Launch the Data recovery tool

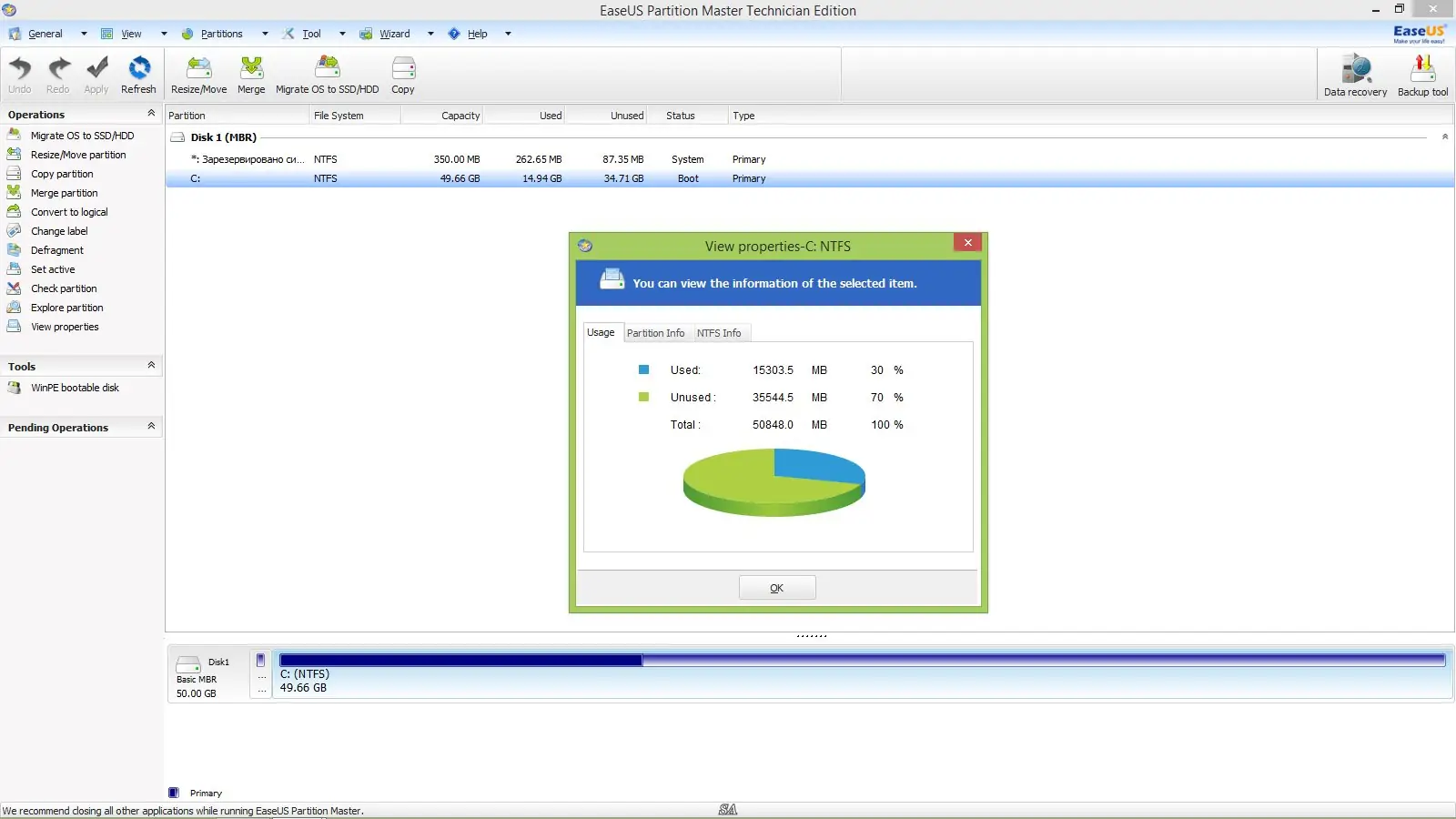click(1355, 75)
